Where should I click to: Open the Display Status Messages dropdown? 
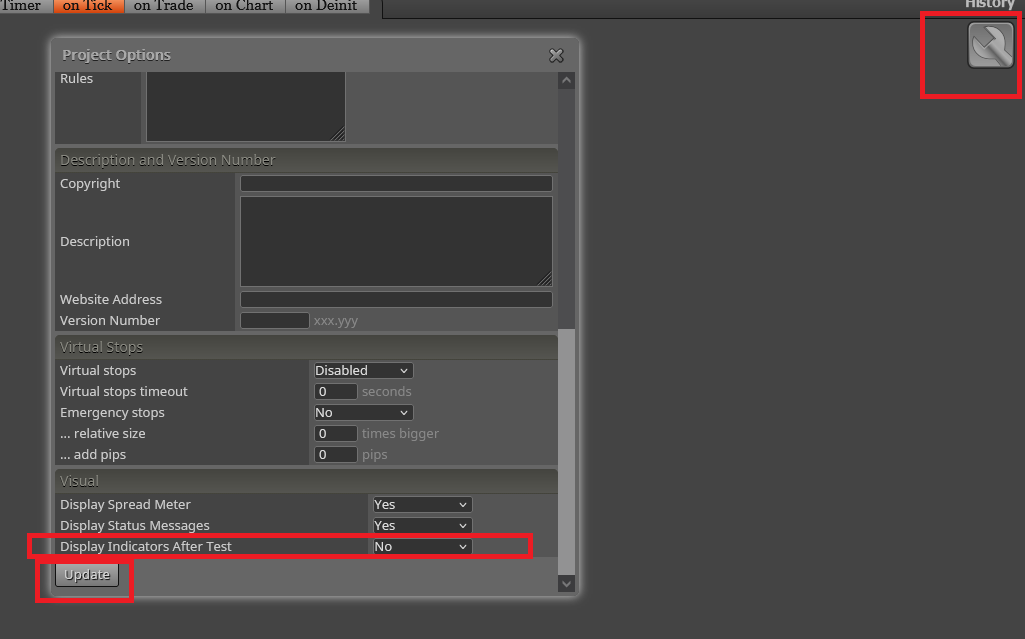click(x=422, y=525)
